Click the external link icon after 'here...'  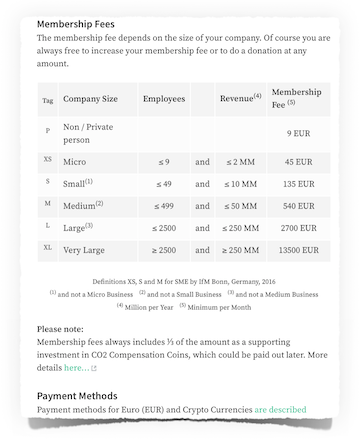[x=94, y=369]
